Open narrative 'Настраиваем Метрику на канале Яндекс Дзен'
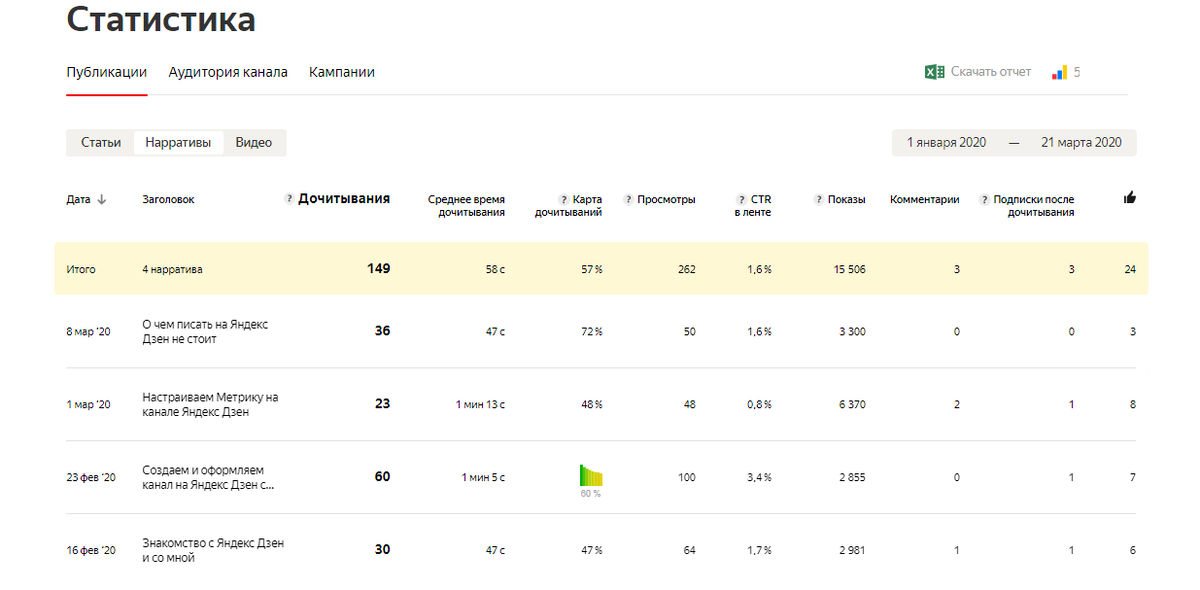Image resolution: width=1200 pixels, height=590 pixels. tap(210, 404)
